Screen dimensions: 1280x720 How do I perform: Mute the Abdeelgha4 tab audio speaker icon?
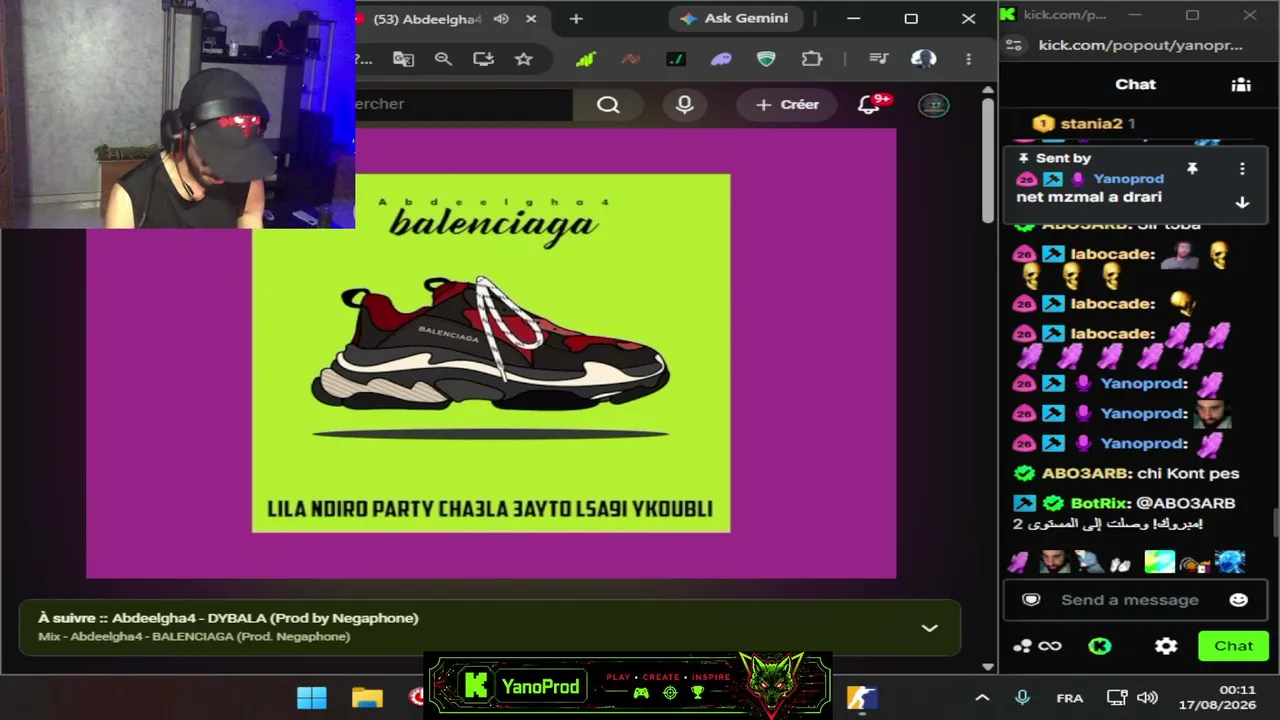point(501,19)
